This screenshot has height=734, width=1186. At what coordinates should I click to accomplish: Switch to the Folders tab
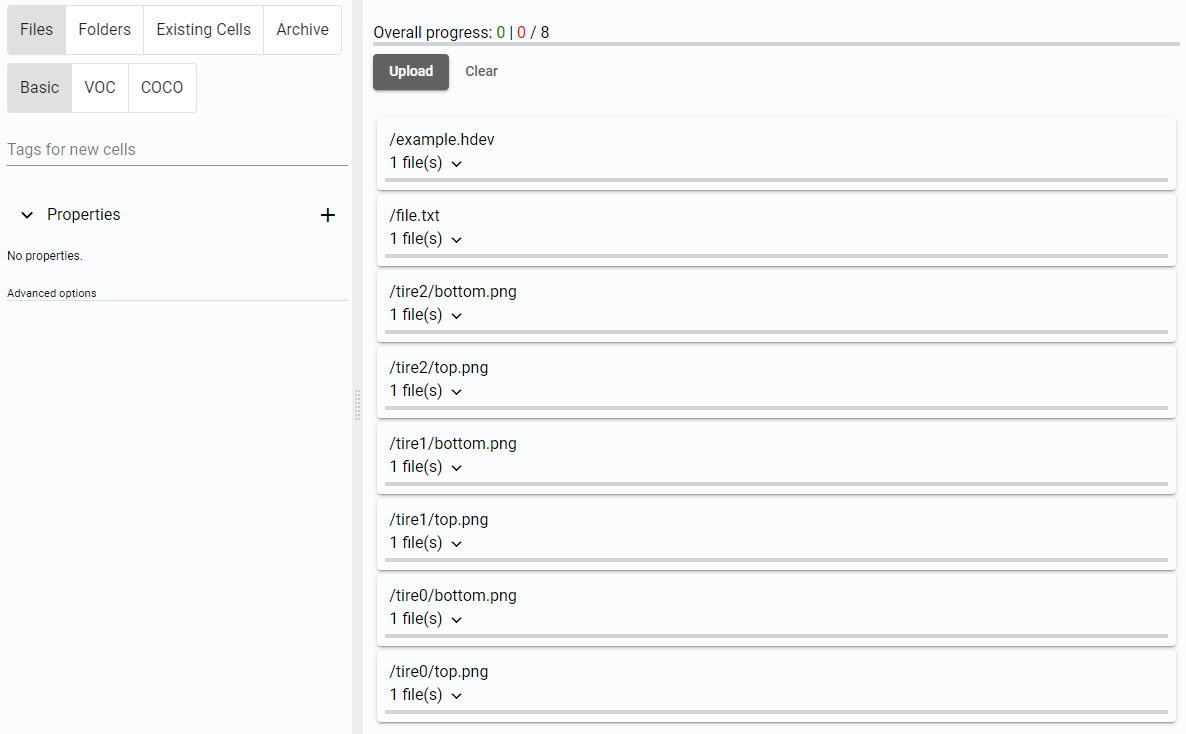point(104,29)
